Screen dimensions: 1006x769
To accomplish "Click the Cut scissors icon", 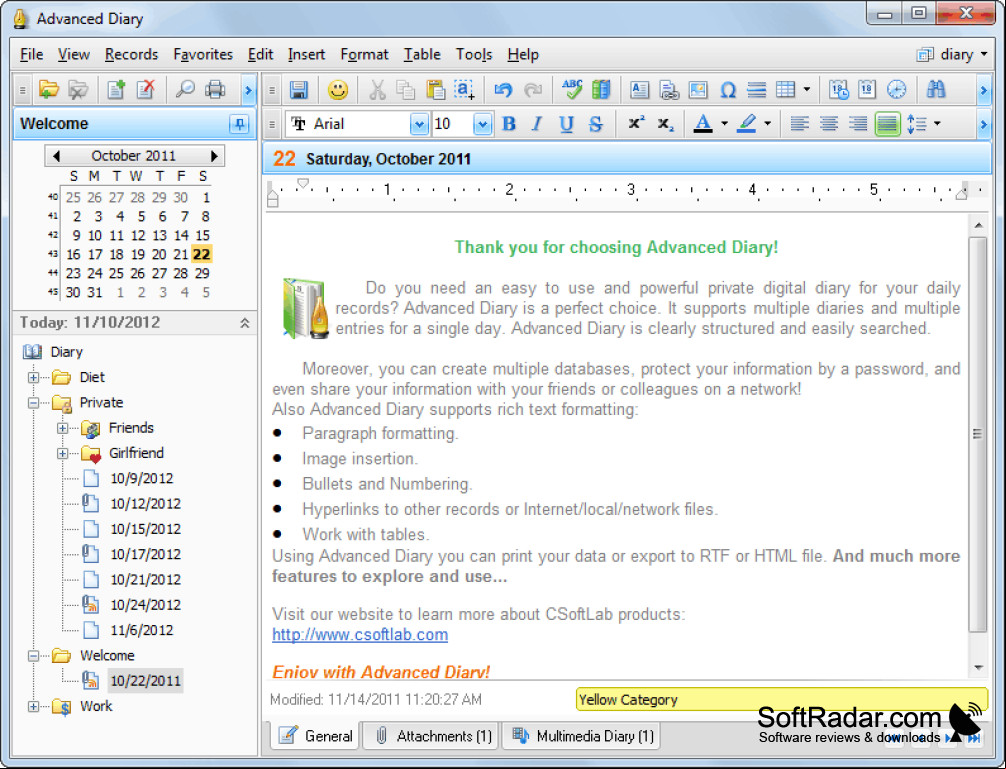I will point(377,90).
